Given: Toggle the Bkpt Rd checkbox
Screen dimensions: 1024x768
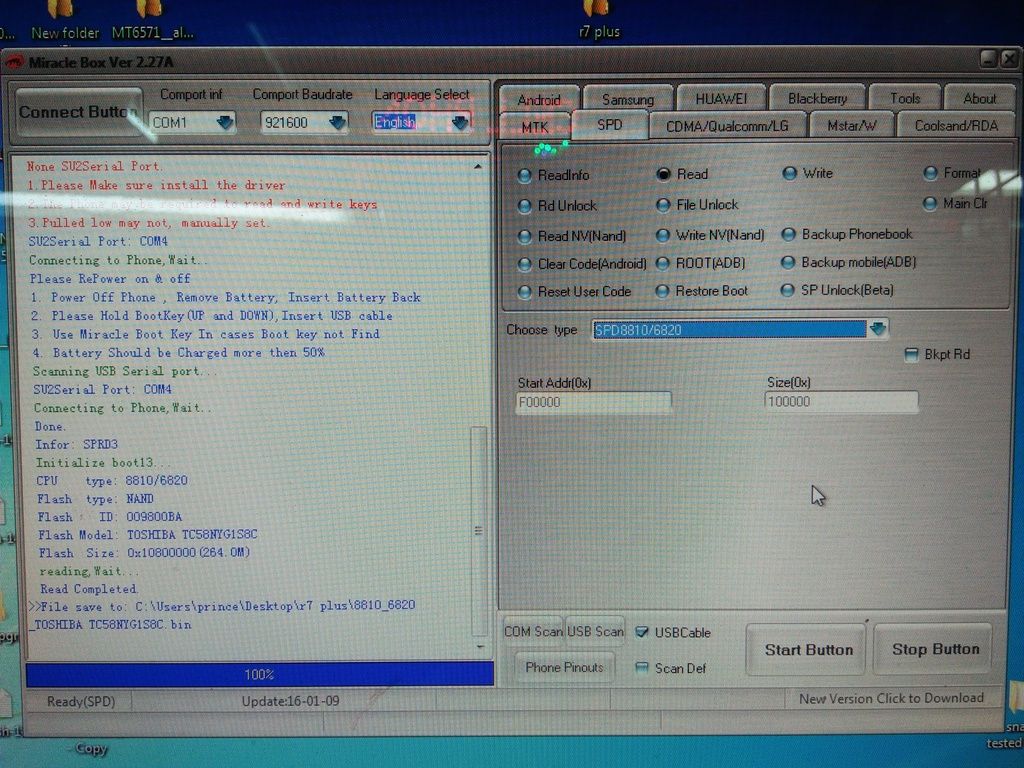Looking at the screenshot, I should (x=911, y=355).
